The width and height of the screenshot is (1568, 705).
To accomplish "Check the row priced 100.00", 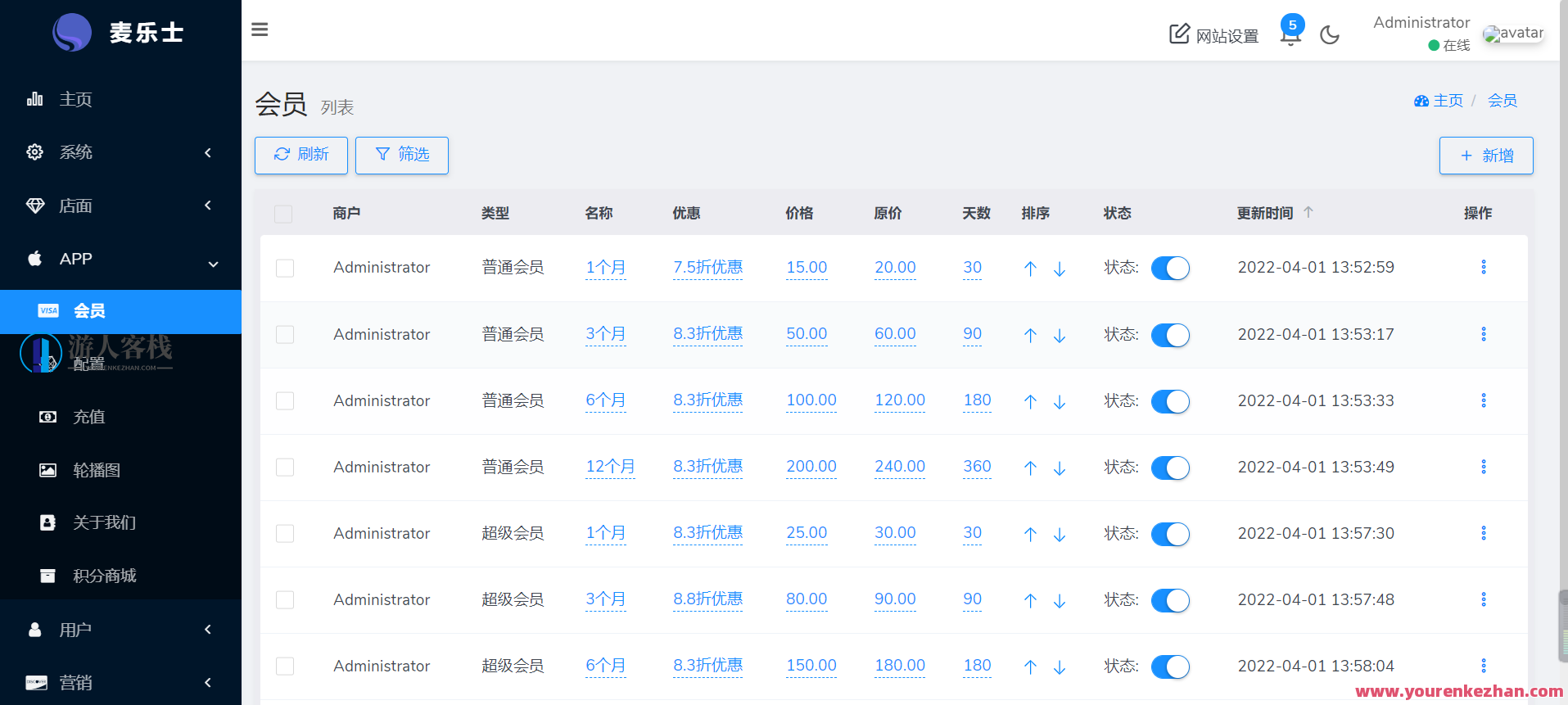I will (285, 400).
